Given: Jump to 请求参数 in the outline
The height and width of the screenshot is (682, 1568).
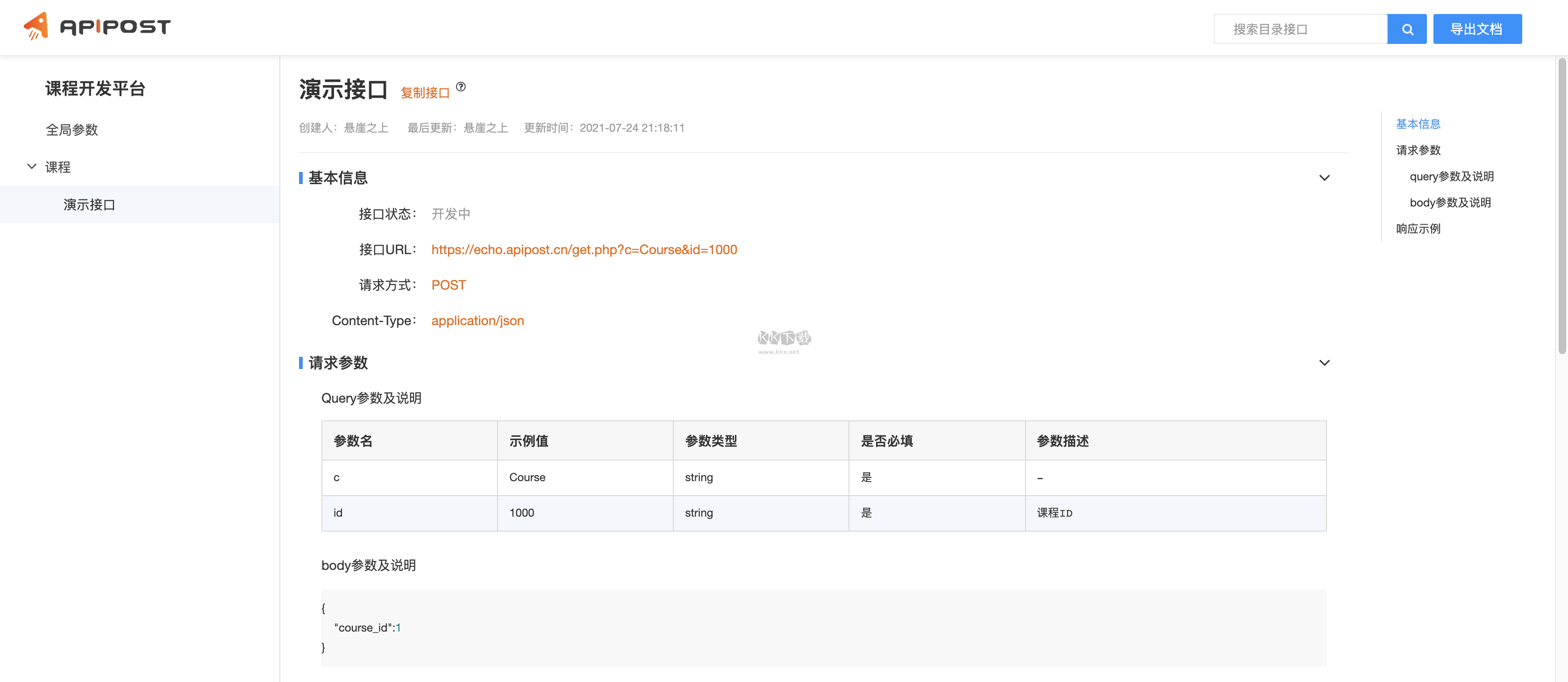Looking at the screenshot, I should pyautogui.click(x=1419, y=150).
